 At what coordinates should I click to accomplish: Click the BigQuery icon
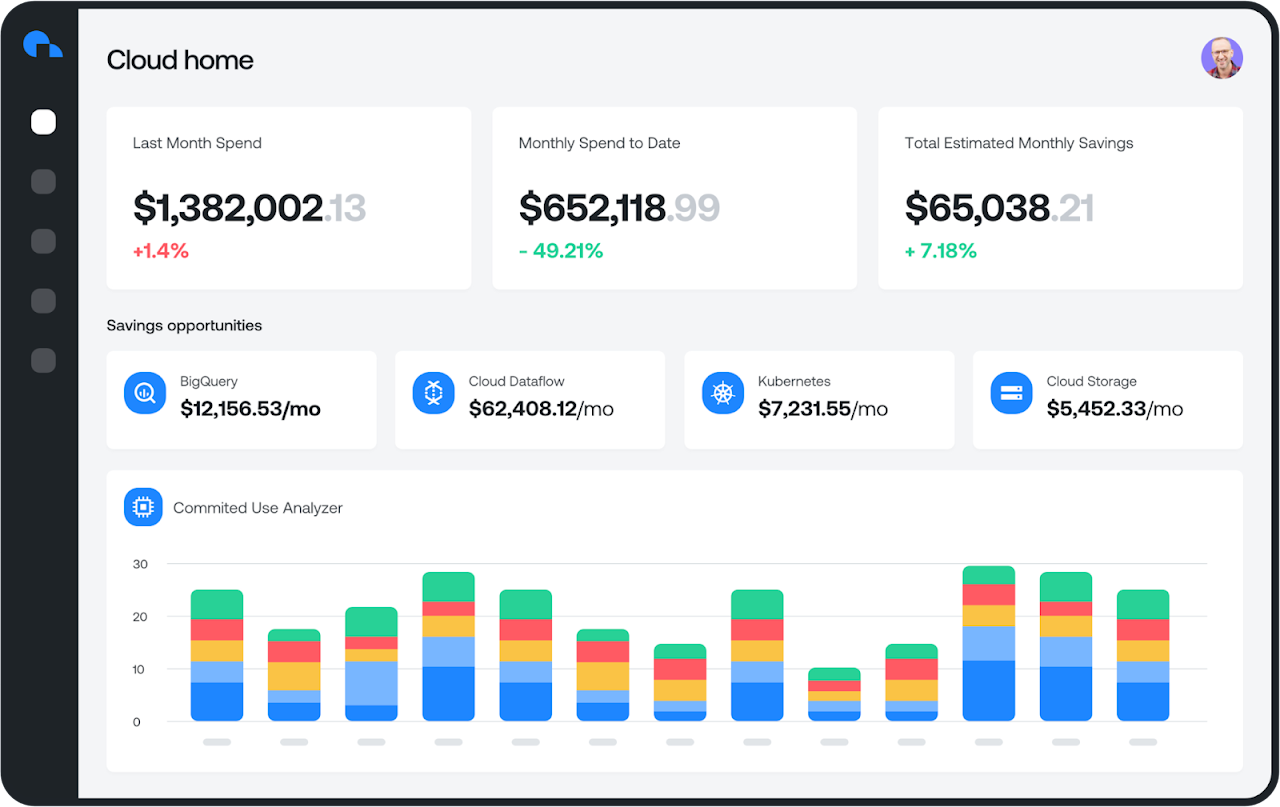click(x=144, y=393)
